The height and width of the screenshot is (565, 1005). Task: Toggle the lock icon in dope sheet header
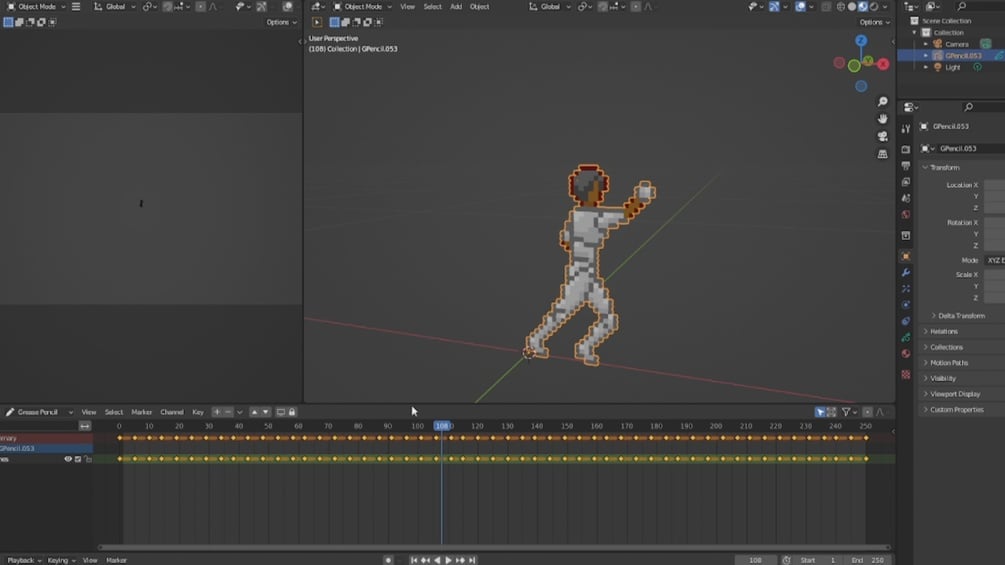pos(292,412)
